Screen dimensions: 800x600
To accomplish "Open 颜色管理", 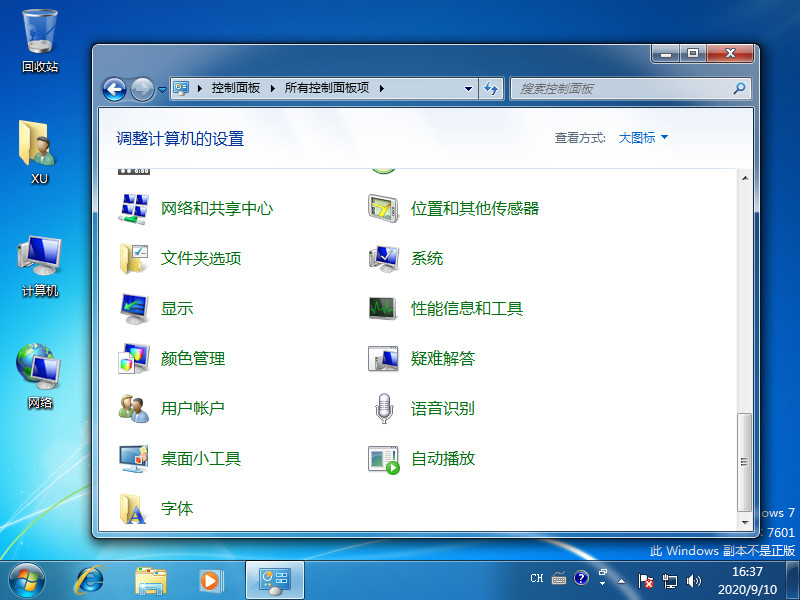I will point(194,358).
